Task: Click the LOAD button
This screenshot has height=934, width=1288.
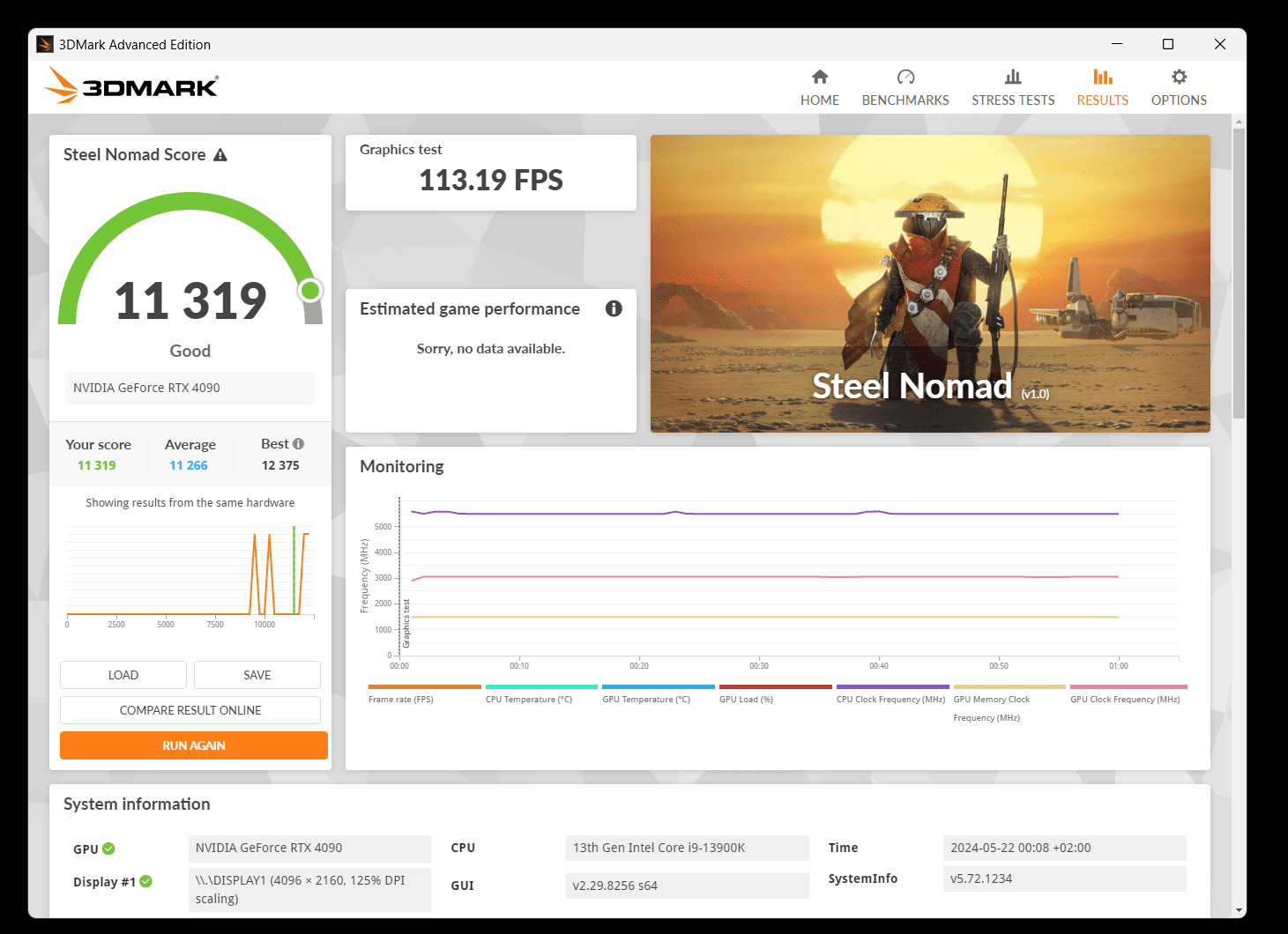Action: [x=123, y=675]
